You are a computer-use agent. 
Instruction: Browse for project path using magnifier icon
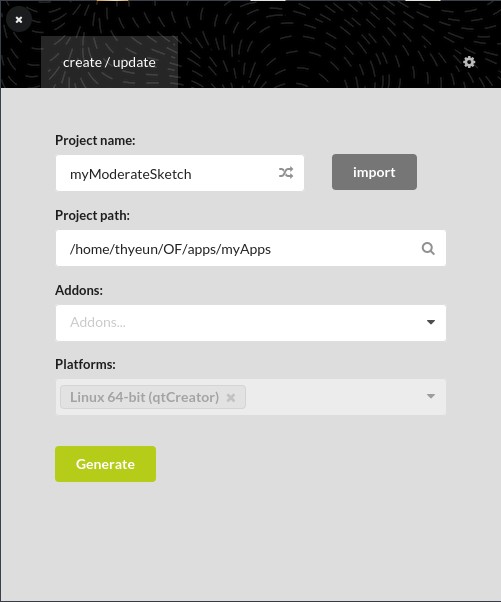point(428,248)
